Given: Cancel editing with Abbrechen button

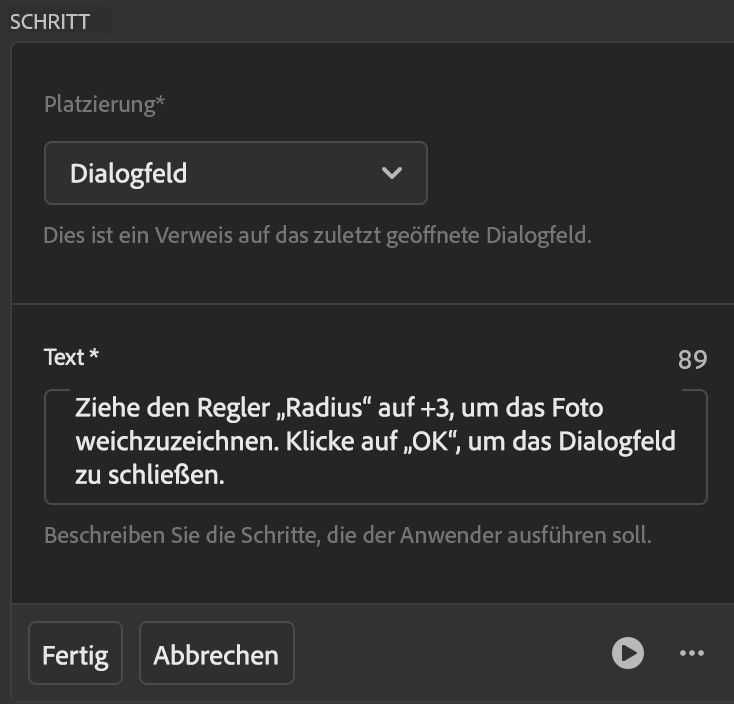Looking at the screenshot, I should coord(216,655).
